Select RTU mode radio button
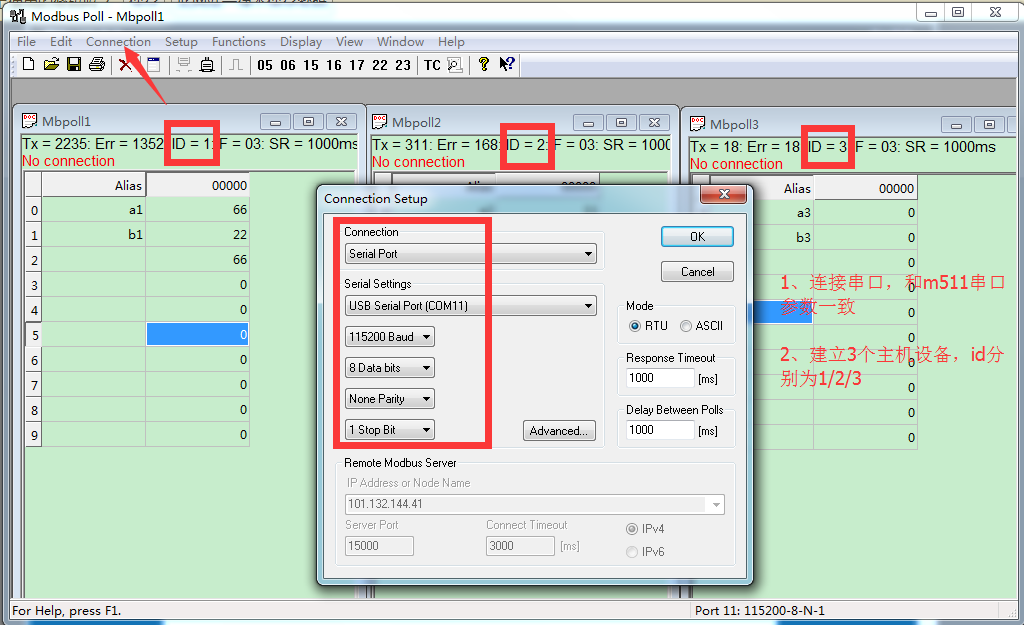Image resolution: width=1024 pixels, height=625 pixels. [x=635, y=326]
